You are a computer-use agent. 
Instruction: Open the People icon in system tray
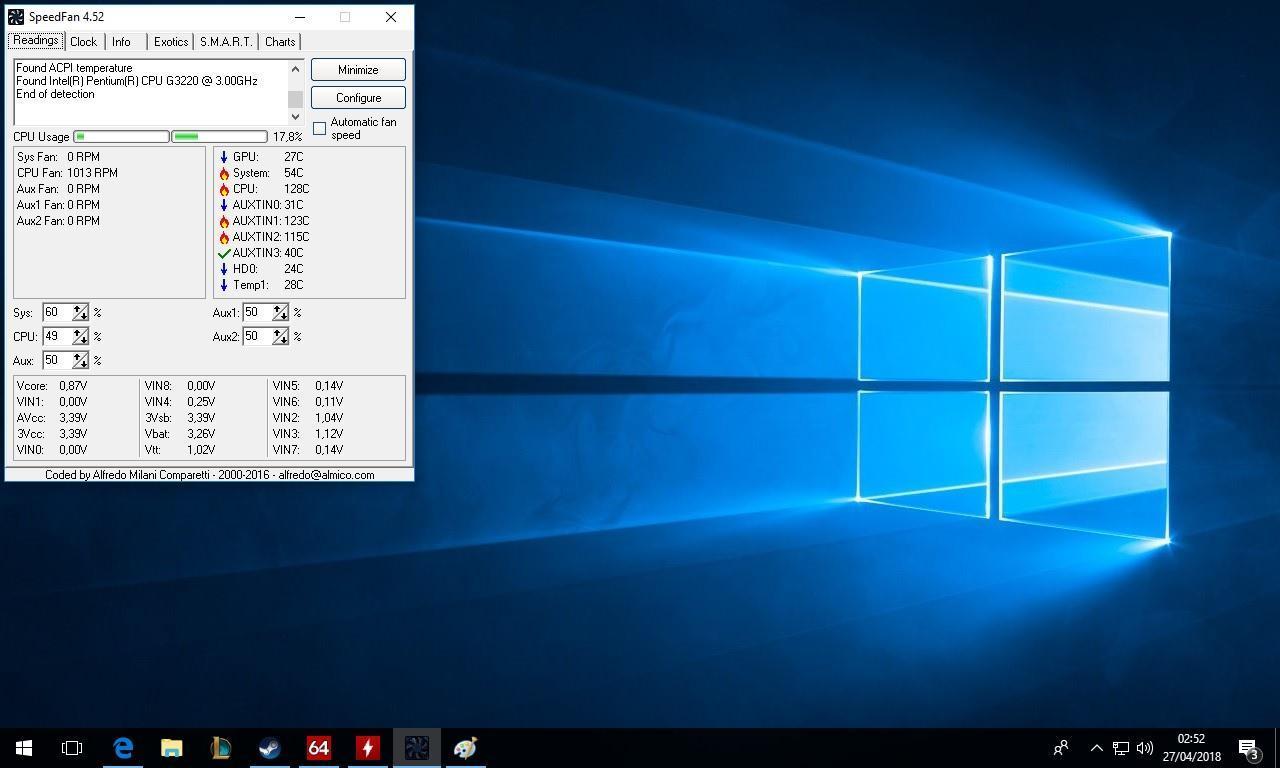[1061, 748]
